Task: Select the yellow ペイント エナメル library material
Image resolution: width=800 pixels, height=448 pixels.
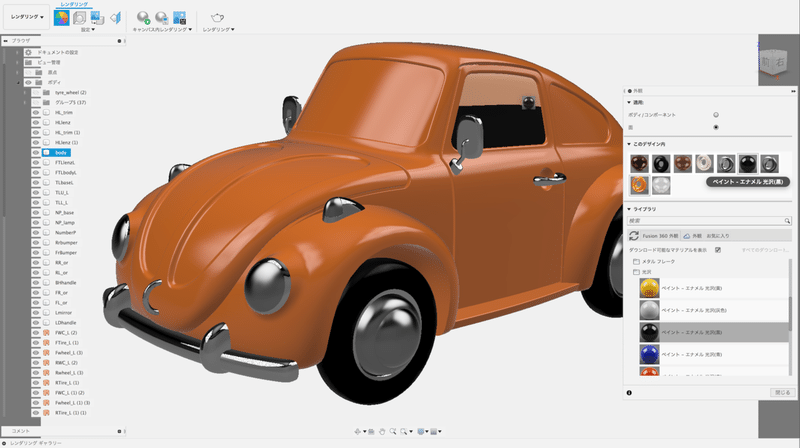Action: [713, 288]
